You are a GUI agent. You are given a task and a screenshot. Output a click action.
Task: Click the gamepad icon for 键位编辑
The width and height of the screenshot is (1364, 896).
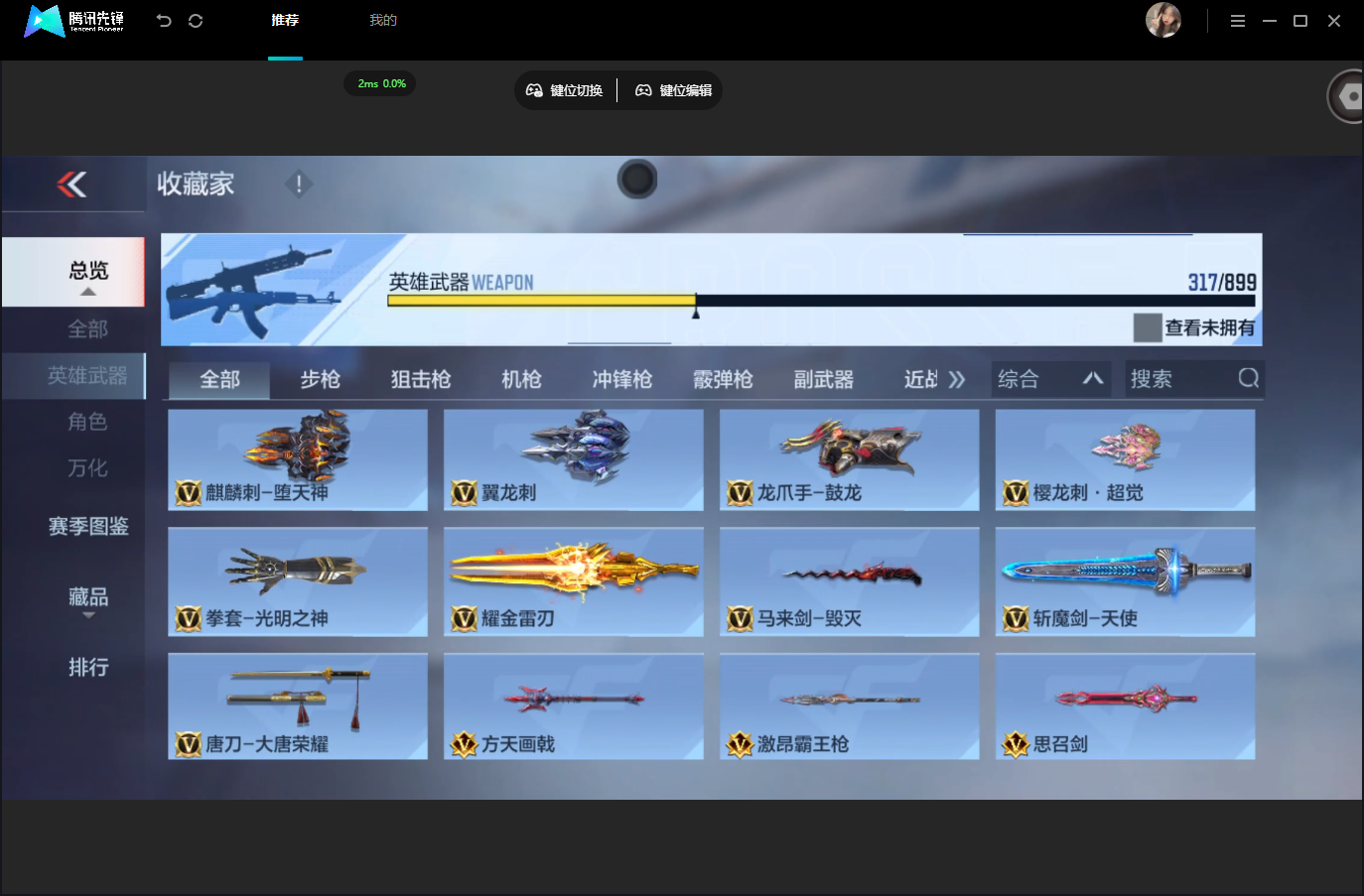[x=643, y=90]
